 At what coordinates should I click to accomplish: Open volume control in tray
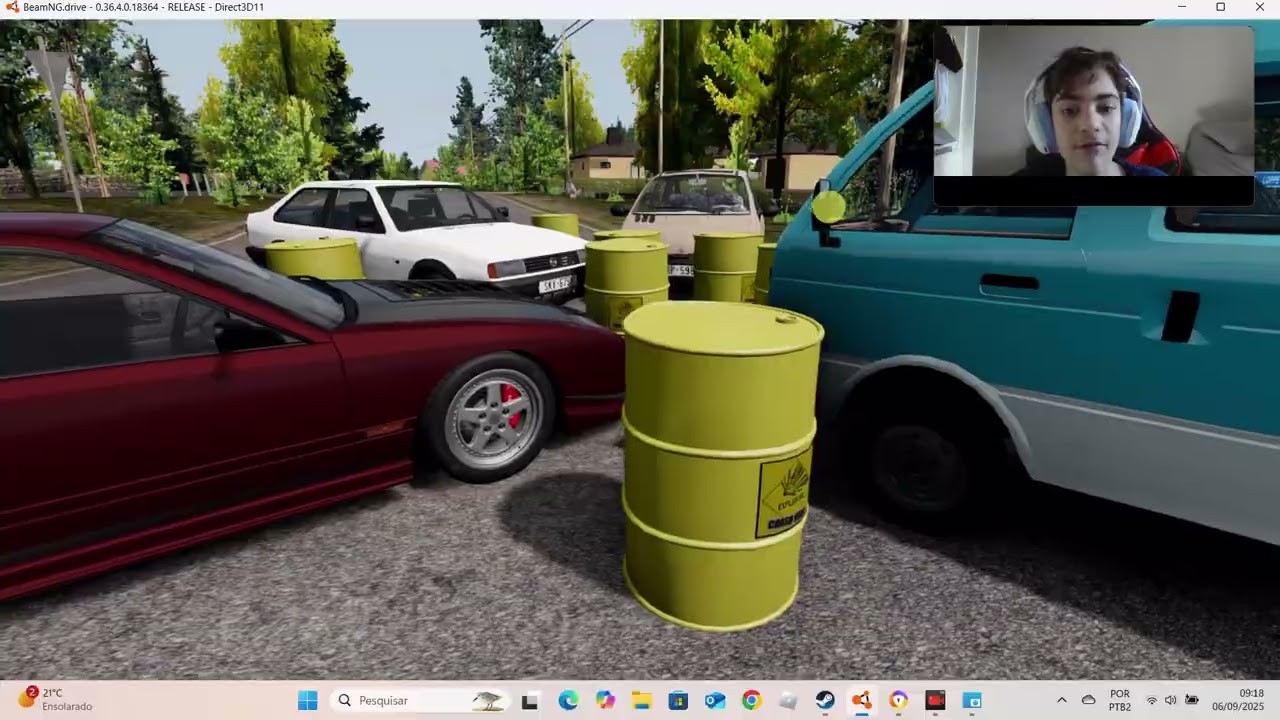[1171, 700]
